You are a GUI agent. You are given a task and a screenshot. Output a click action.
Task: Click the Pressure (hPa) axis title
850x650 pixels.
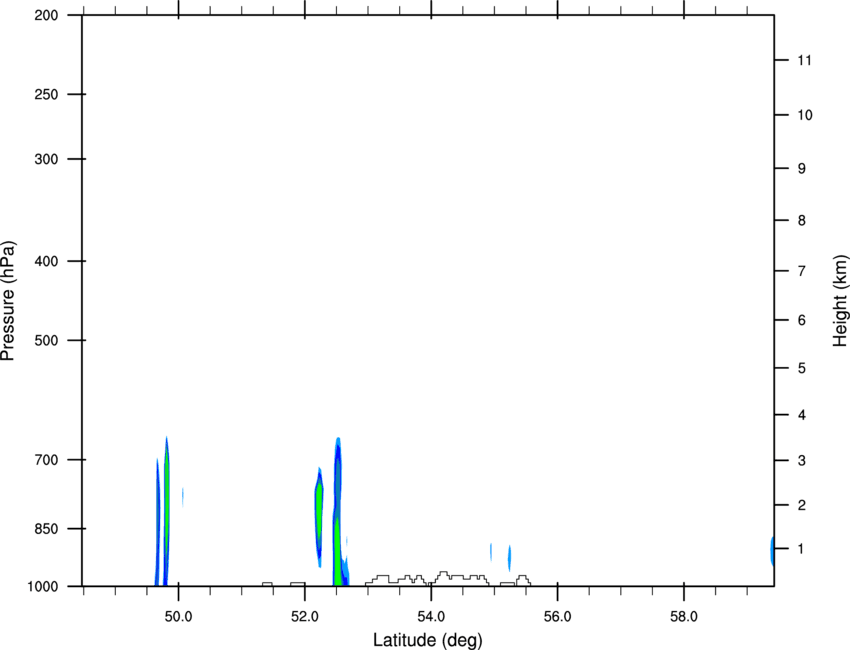[x=8, y=301]
